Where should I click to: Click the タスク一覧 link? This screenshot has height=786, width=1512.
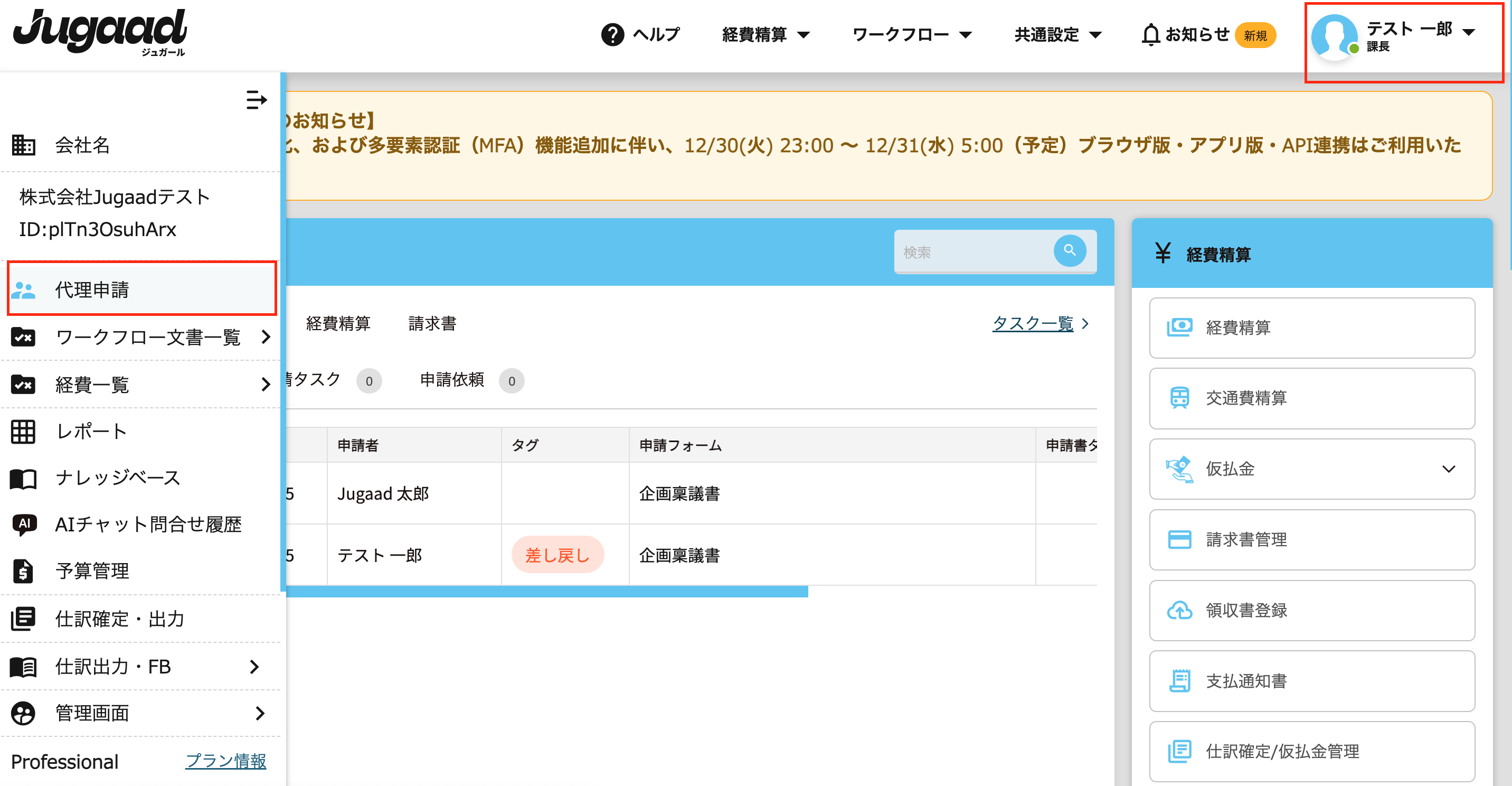click(x=1033, y=324)
